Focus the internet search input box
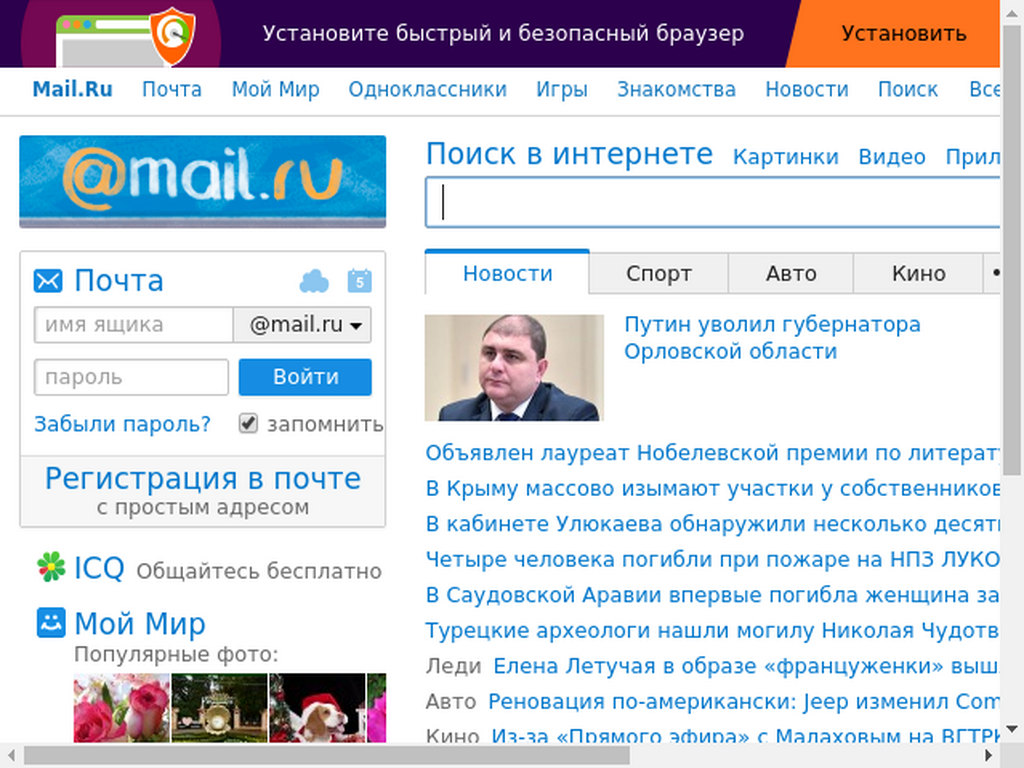1024x768 pixels. (712, 202)
